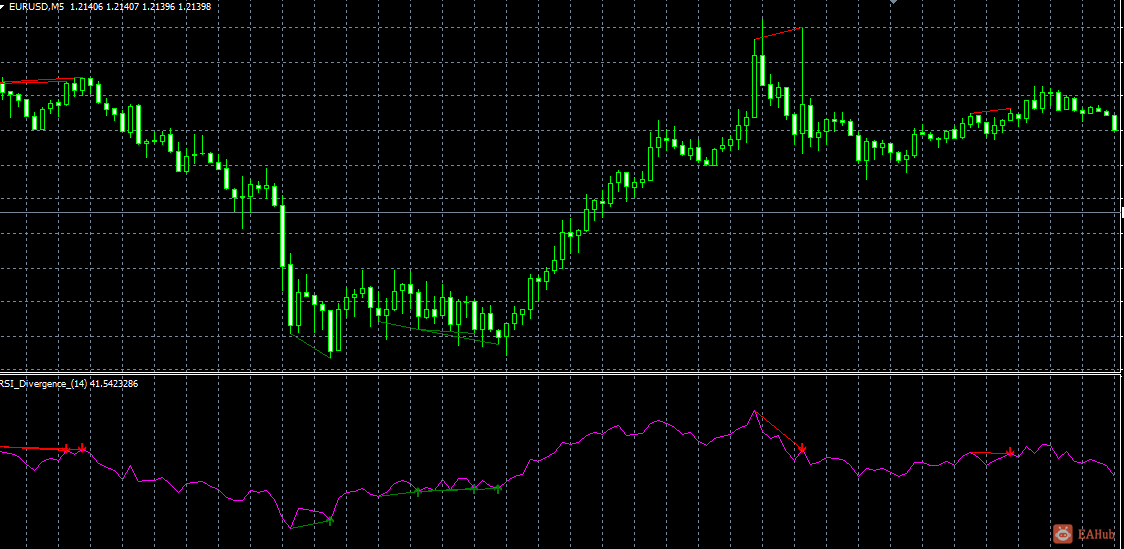
Task: Click the middle green arrow on the long green RSI line
Action: point(473,489)
